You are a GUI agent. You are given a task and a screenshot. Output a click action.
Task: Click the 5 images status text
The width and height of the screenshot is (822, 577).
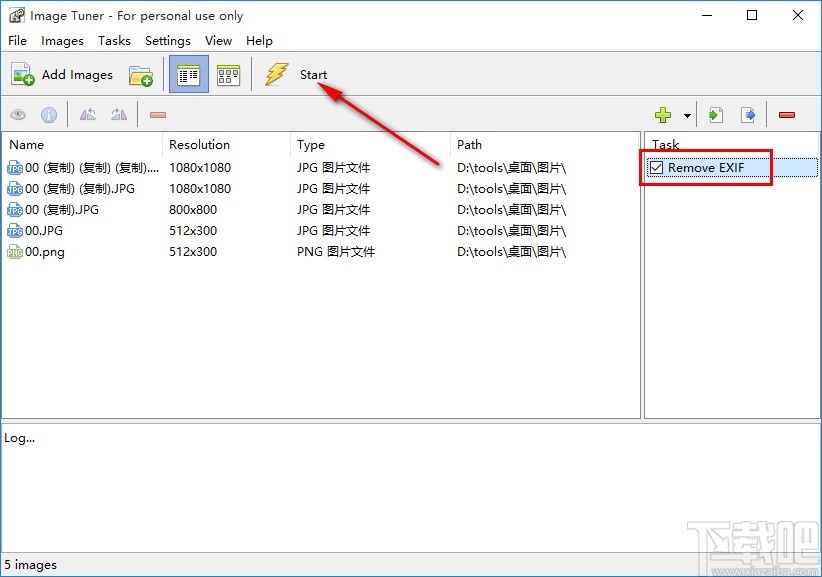[30, 565]
